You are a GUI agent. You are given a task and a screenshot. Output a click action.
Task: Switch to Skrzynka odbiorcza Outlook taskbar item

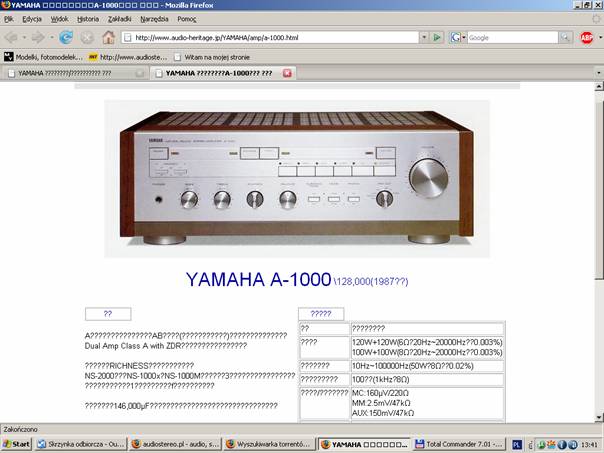click(x=81, y=444)
